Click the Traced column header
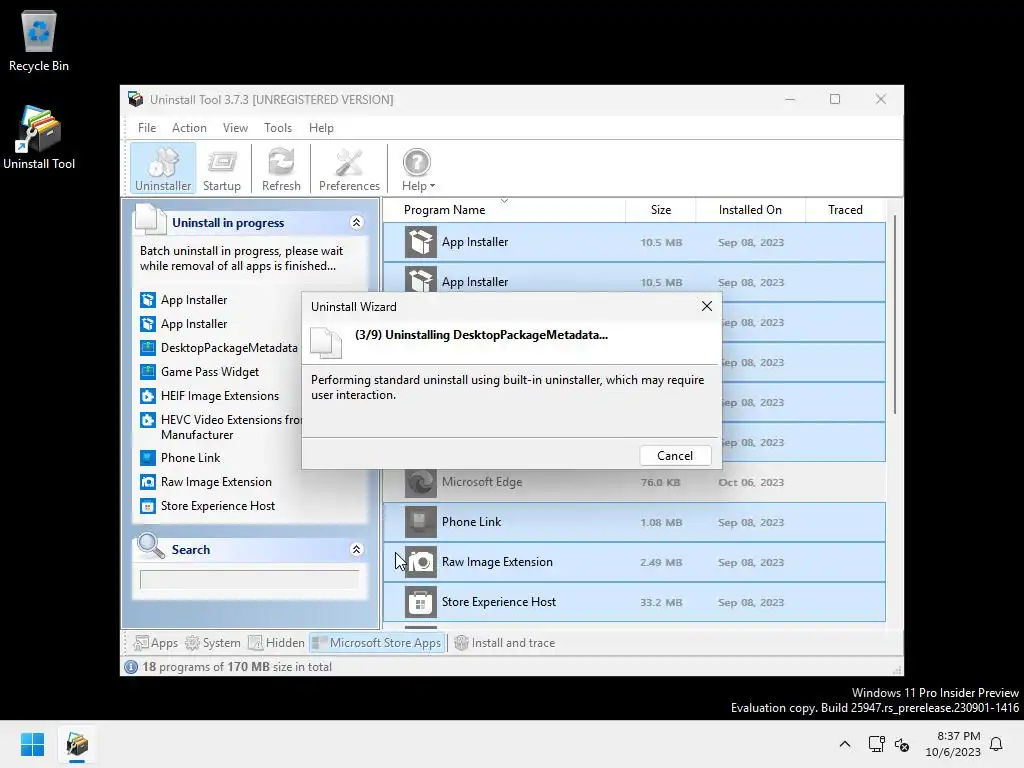The width and height of the screenshot is (1024, 768). coord(845,210)
